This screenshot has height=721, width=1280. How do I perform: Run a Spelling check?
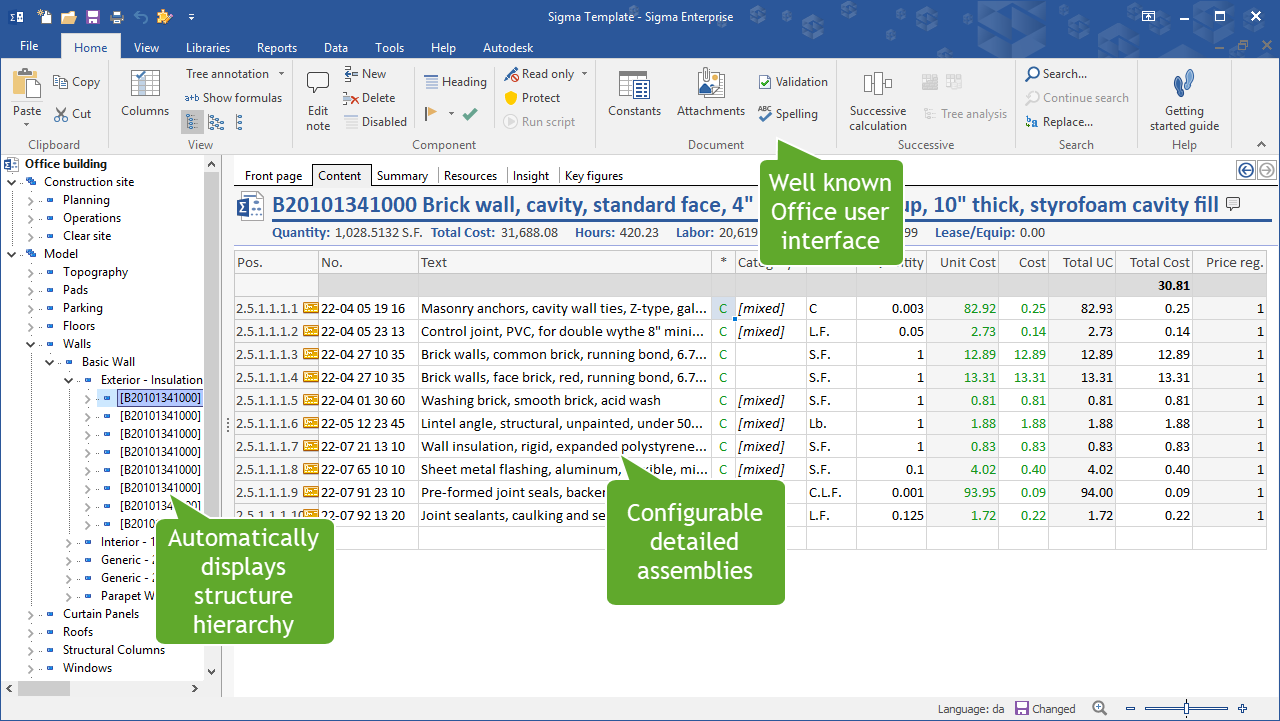[x=789, y=114]
